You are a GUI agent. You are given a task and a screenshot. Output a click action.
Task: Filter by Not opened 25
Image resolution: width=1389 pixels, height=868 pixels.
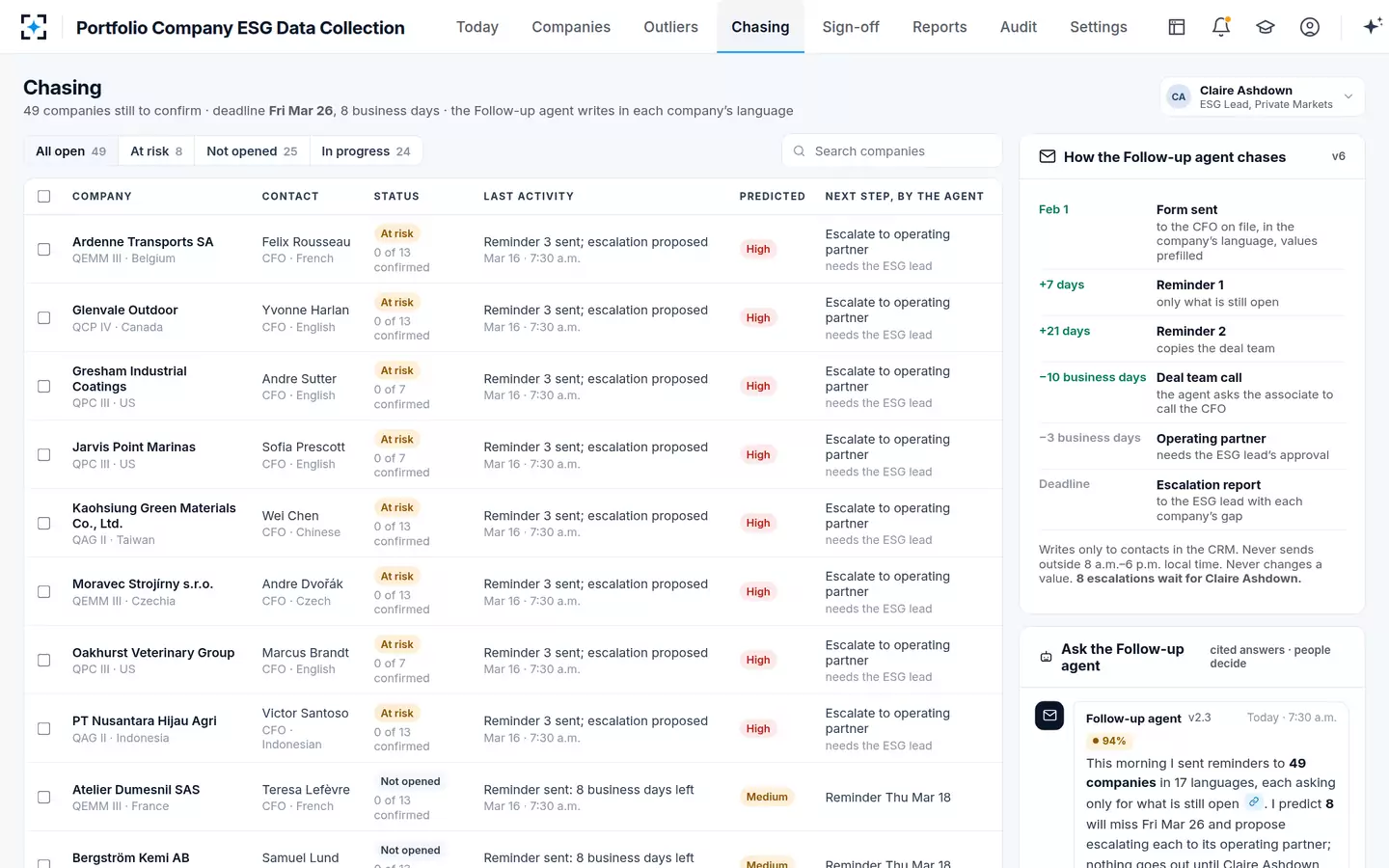(252, 151)
